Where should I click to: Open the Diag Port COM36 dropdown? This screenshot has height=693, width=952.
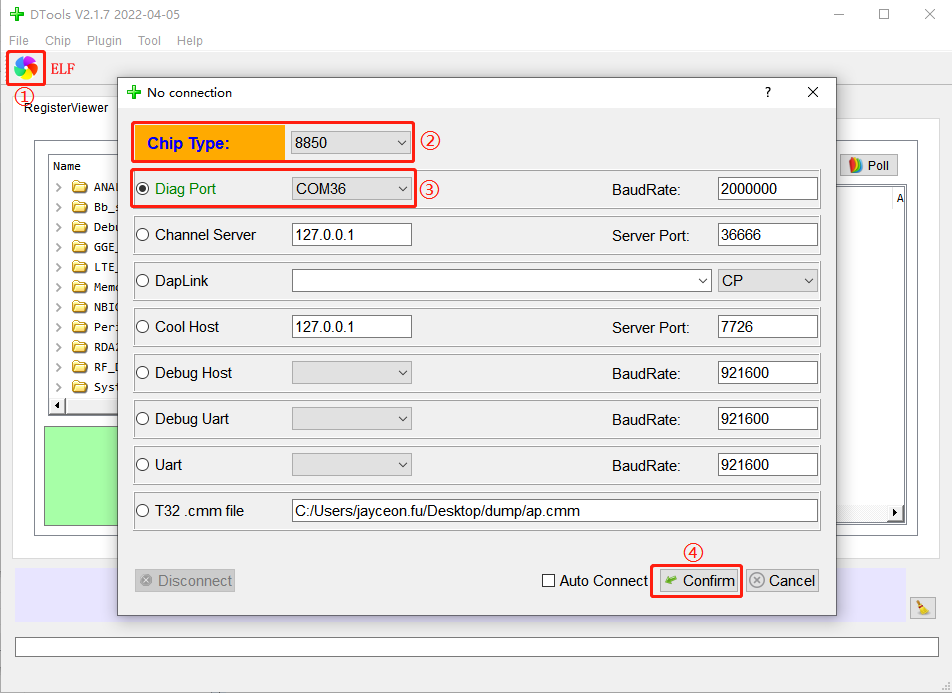352,189
